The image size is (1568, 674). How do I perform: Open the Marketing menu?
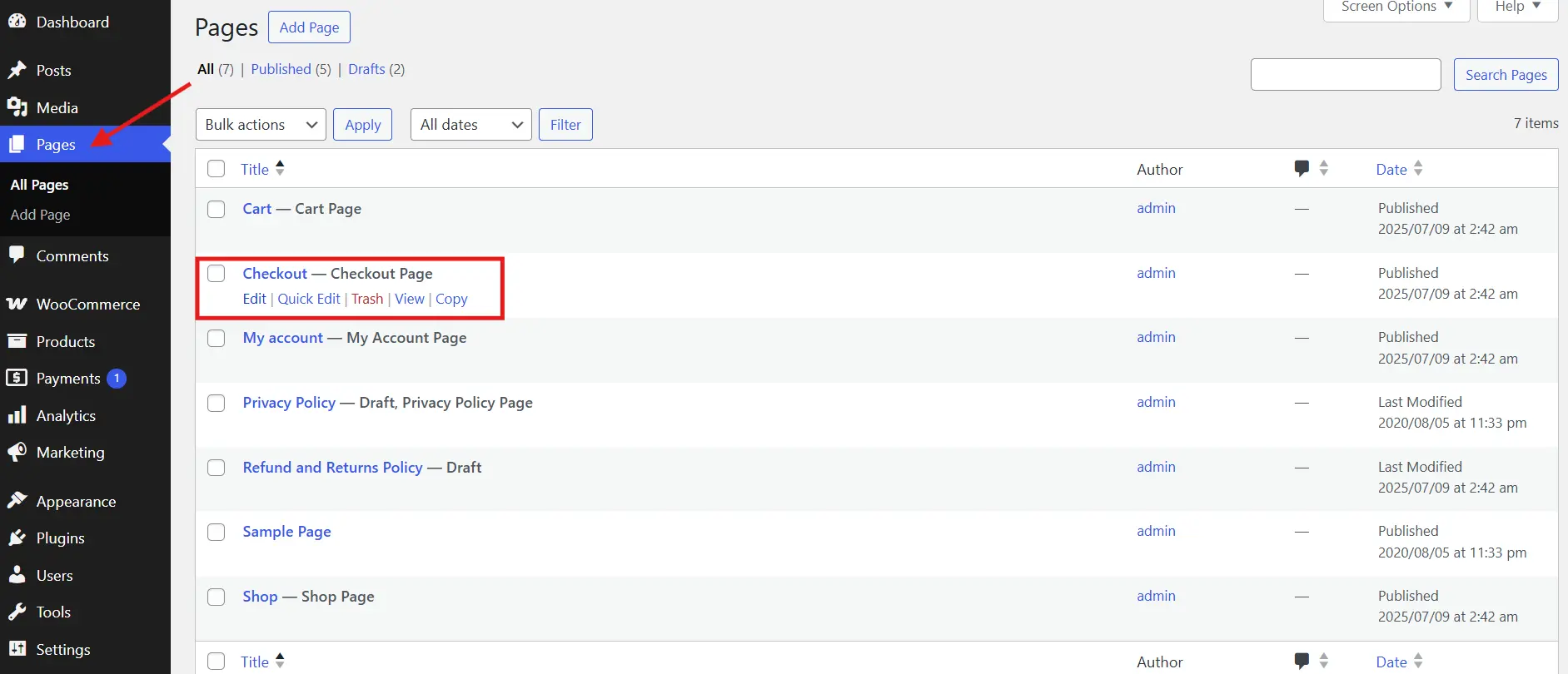pos(85,453)
